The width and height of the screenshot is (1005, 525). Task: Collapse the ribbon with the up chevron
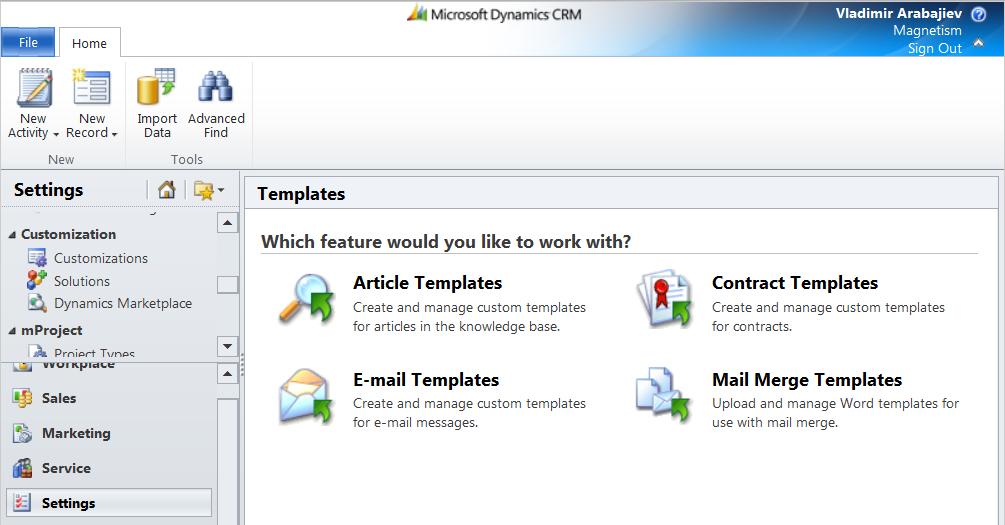pos(979,43)
